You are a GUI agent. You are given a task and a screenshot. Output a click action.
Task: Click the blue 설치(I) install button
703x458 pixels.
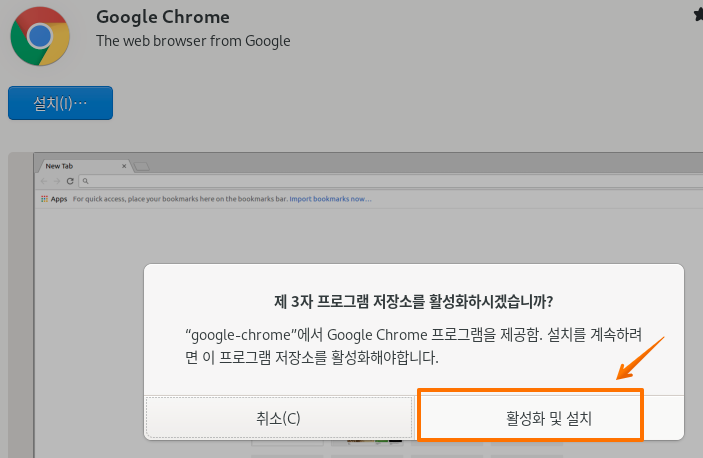pyautogui.click(x=61, y=104)
